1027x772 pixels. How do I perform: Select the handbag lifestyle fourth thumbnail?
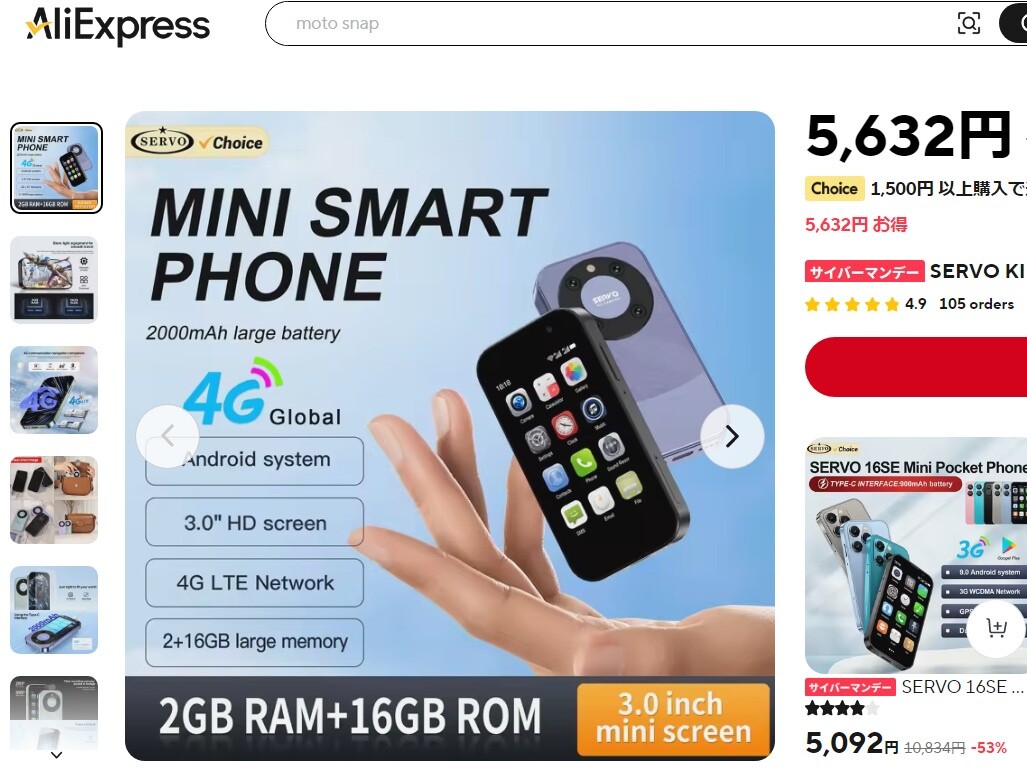[x=54, y=500]
